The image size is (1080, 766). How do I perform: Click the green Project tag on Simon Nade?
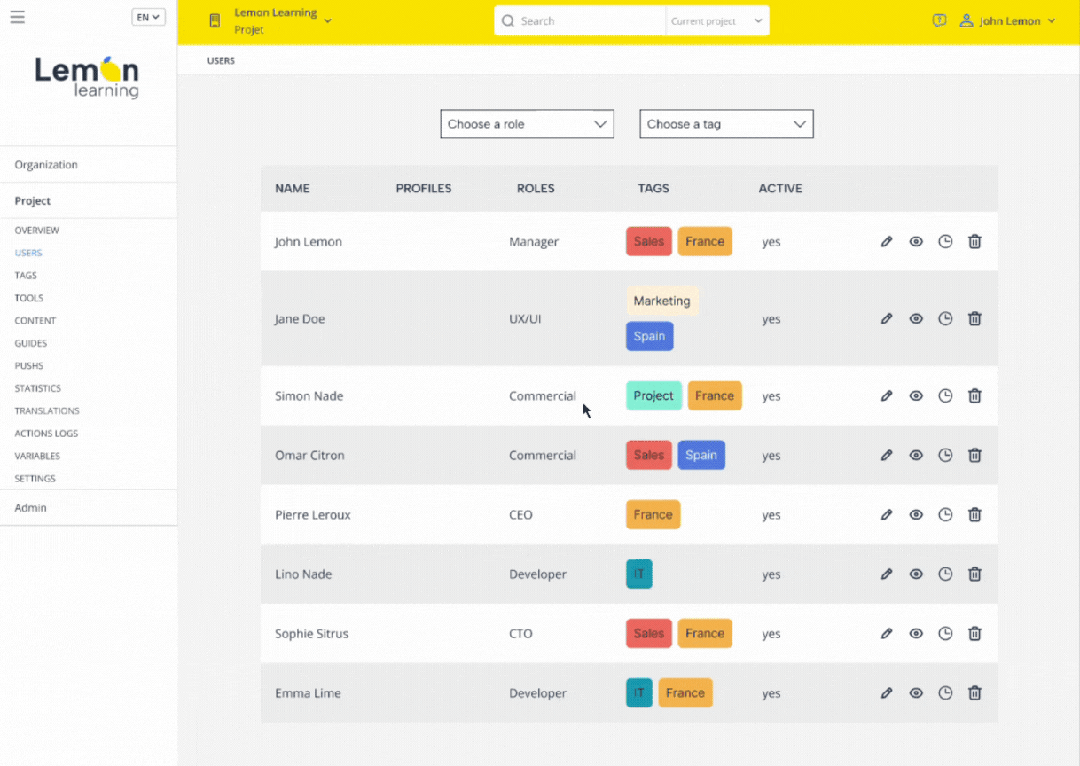pyautogui.click(x=654, y=396)
